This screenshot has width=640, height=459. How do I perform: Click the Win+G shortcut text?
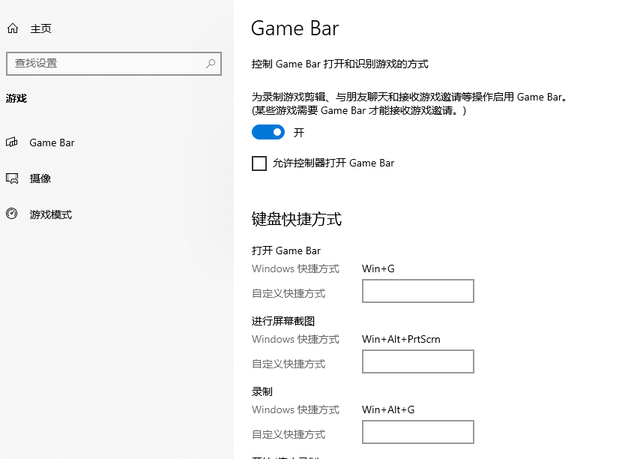tap(378, 268)
